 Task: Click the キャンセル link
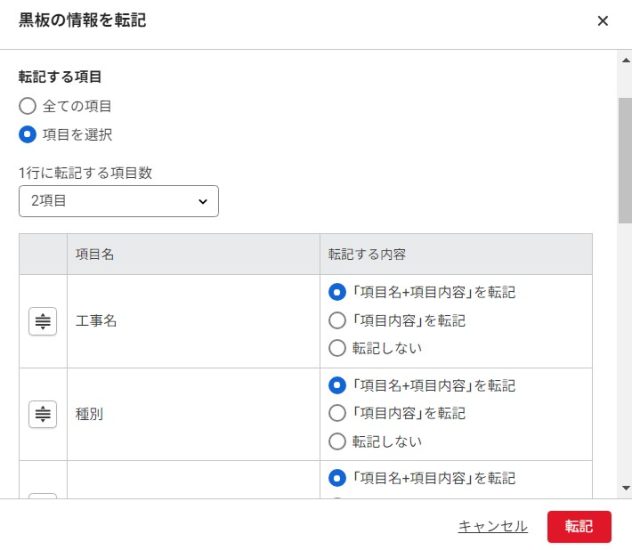click(x=493, y=526)
